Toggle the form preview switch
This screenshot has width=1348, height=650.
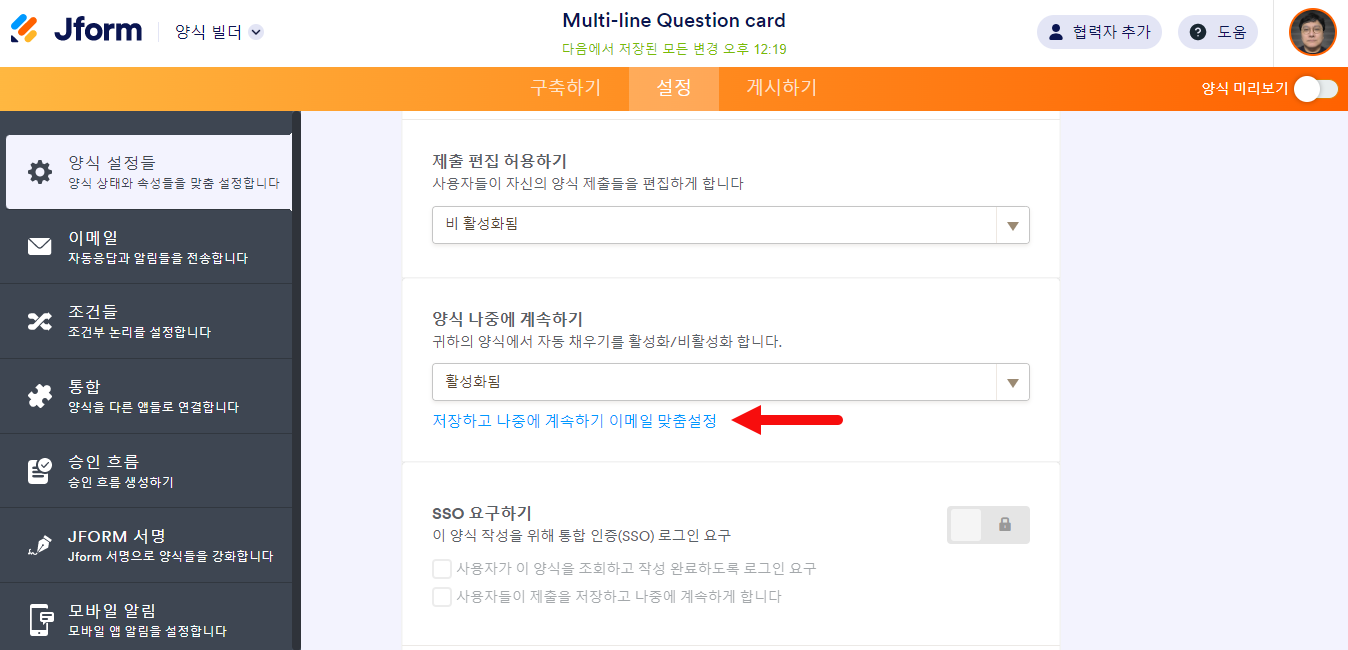tap(1315, 89)
